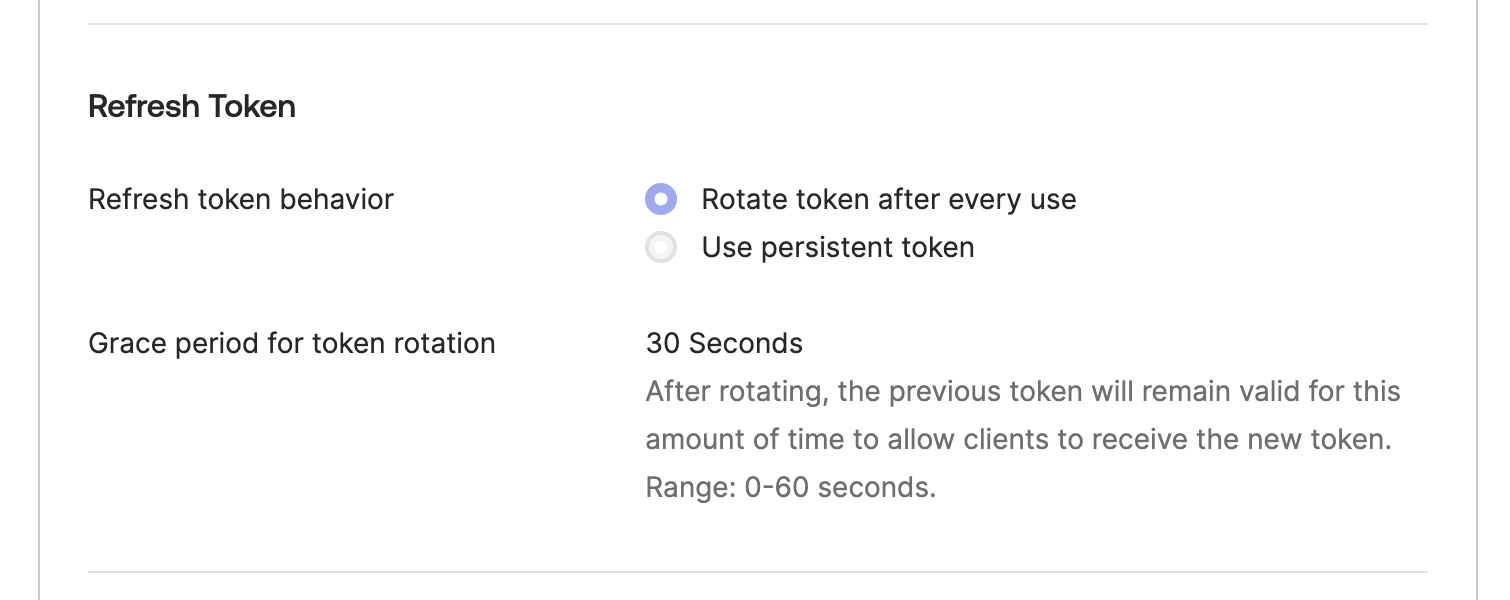Click the number "30" in the grace period value
Screen dimensions: 1510x600
(x=663, y=343)
